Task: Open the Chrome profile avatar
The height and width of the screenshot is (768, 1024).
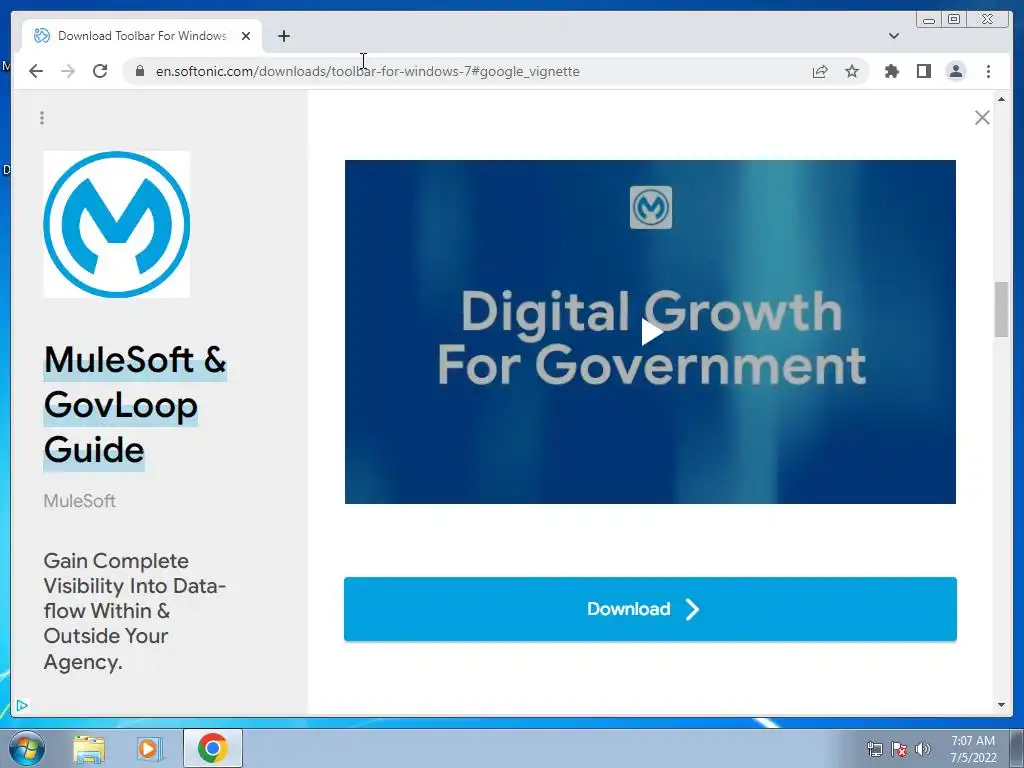Action: coord(955,71)
